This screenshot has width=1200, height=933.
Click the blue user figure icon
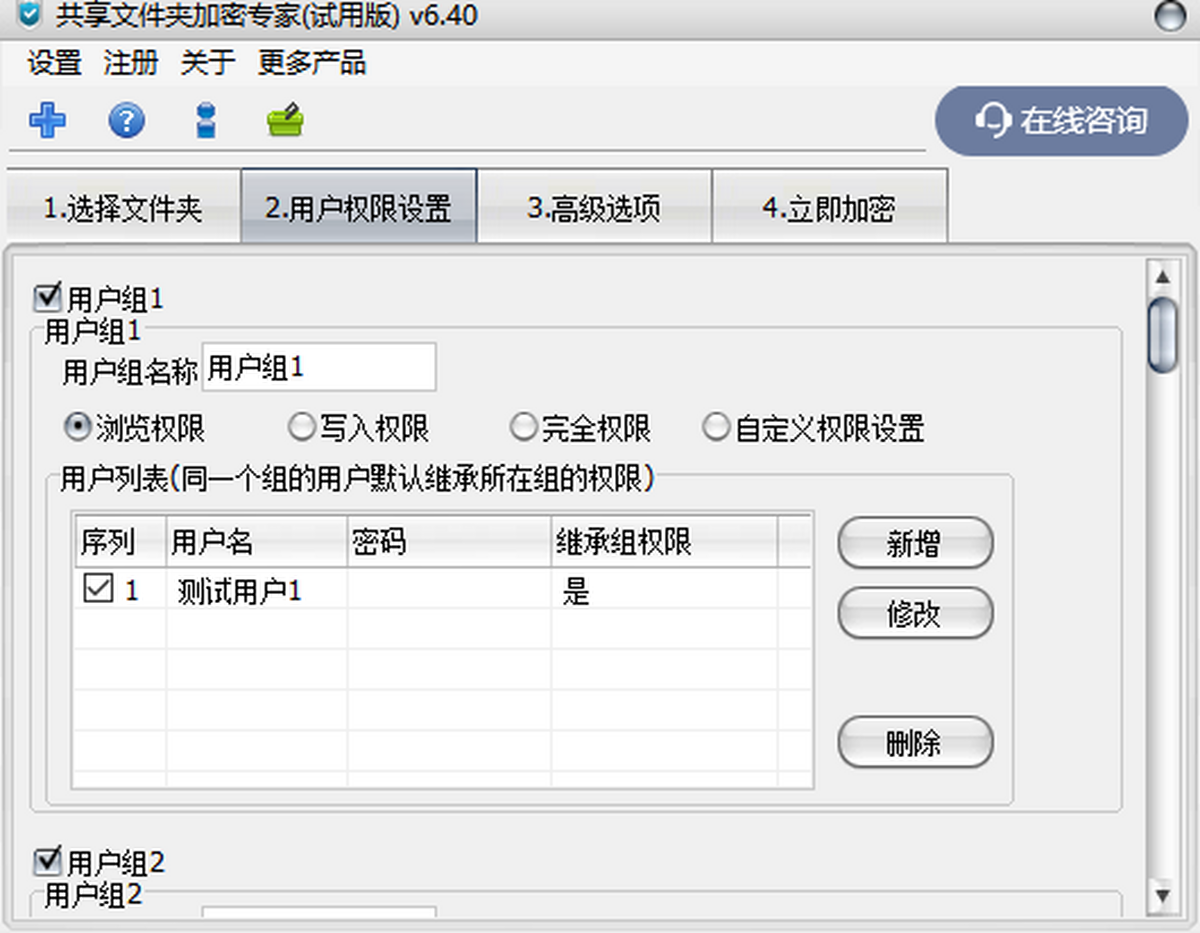pos(206,122)
